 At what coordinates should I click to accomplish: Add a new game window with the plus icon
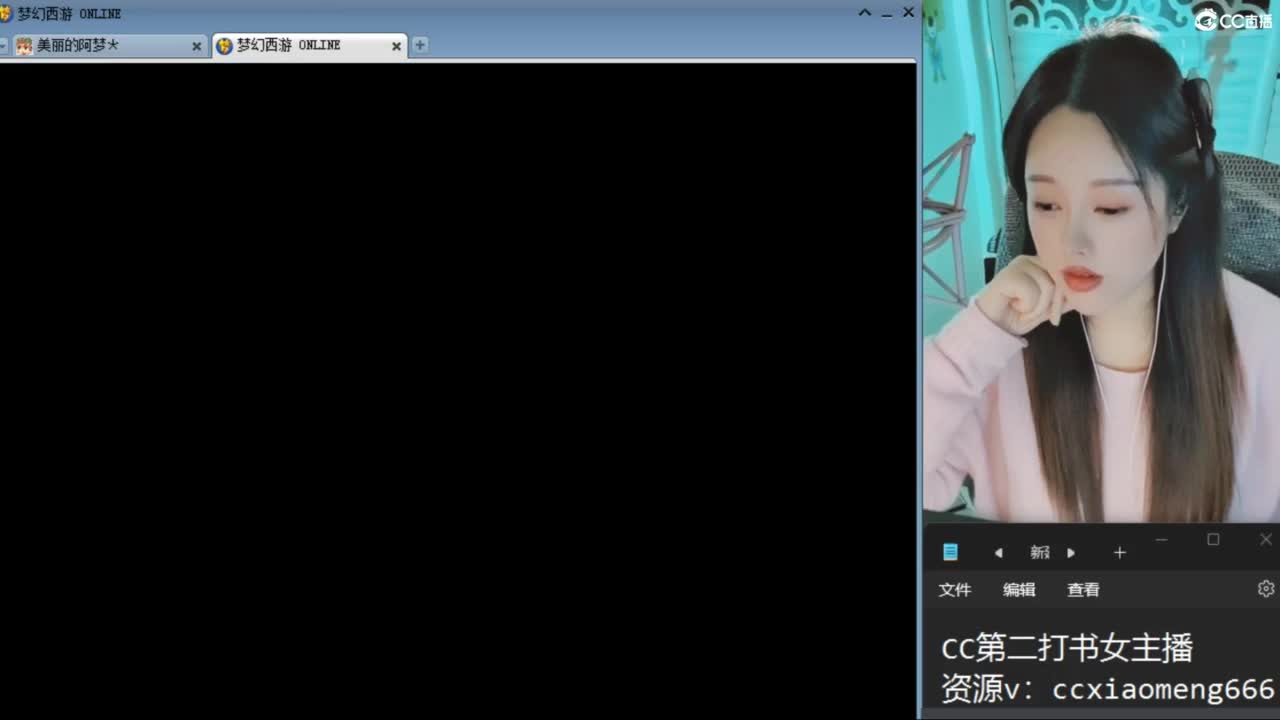pos(420,44)
